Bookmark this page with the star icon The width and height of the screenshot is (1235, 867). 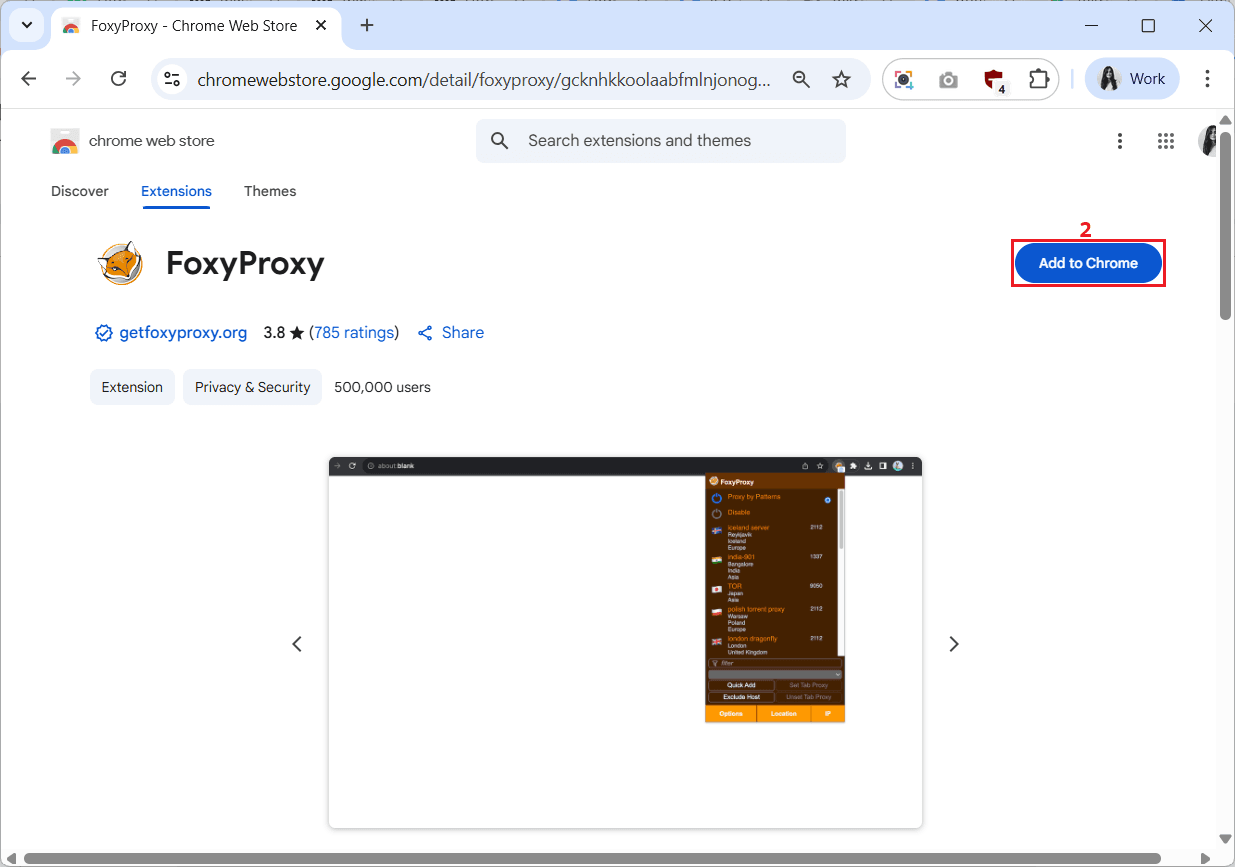pos(842,79)
